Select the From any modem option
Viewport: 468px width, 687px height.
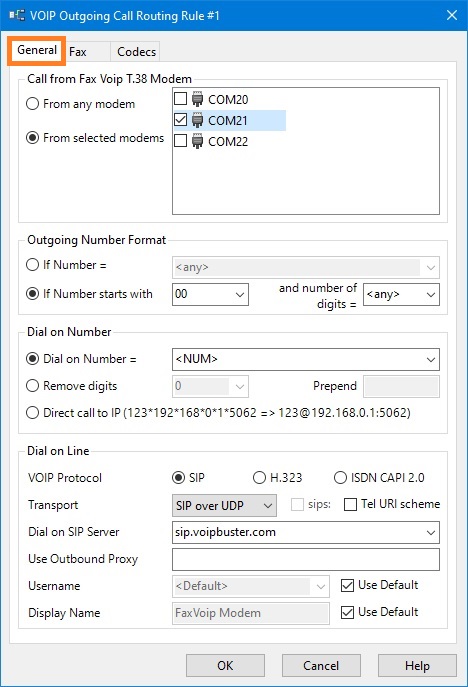pyautogui.click(x=32, y=104)
